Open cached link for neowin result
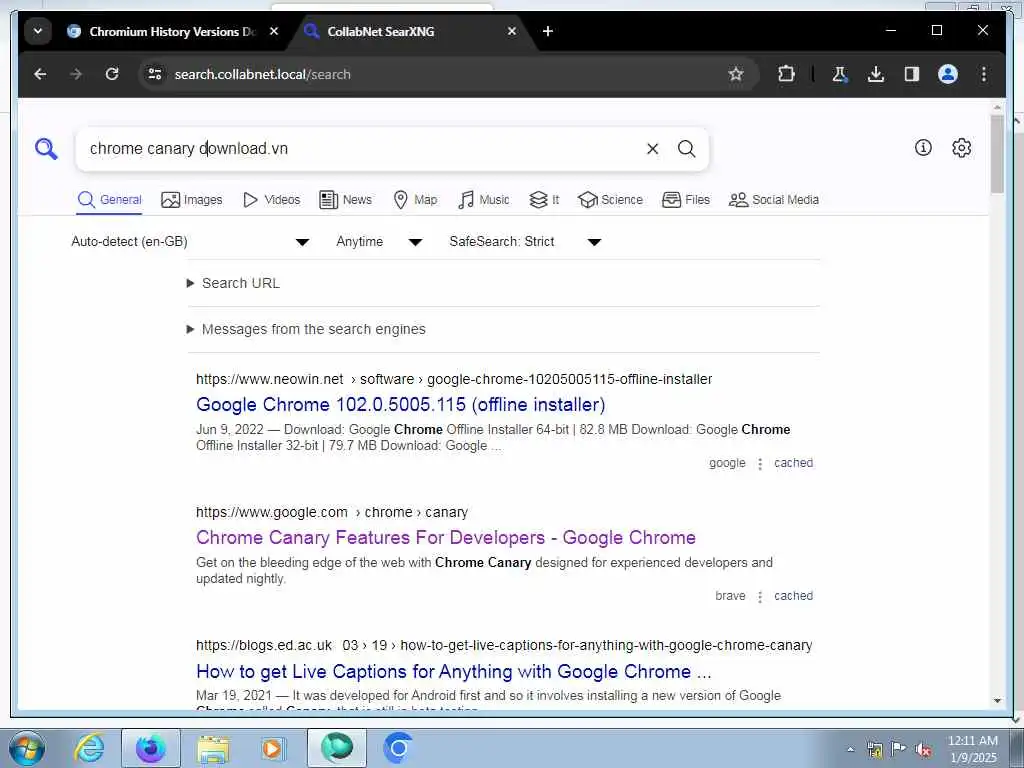 pyautogui.click(x=793, y=463)
